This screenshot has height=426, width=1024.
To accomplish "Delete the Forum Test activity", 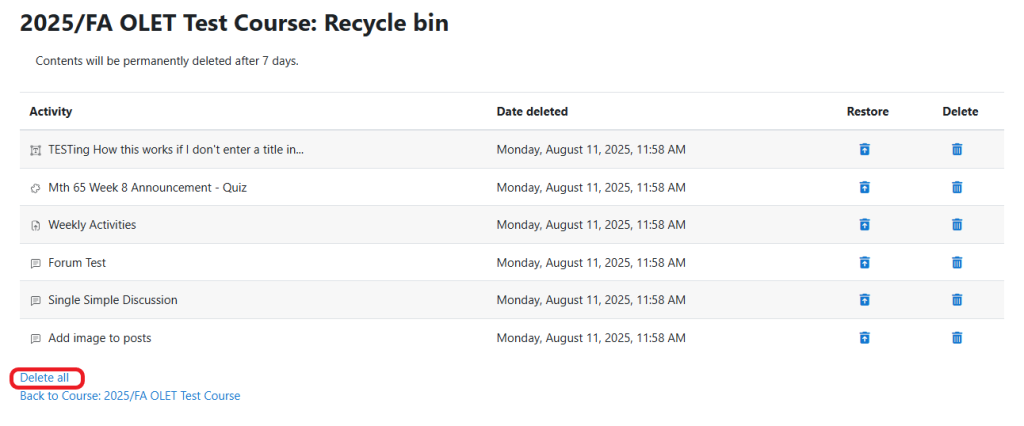I will (957, 263).
